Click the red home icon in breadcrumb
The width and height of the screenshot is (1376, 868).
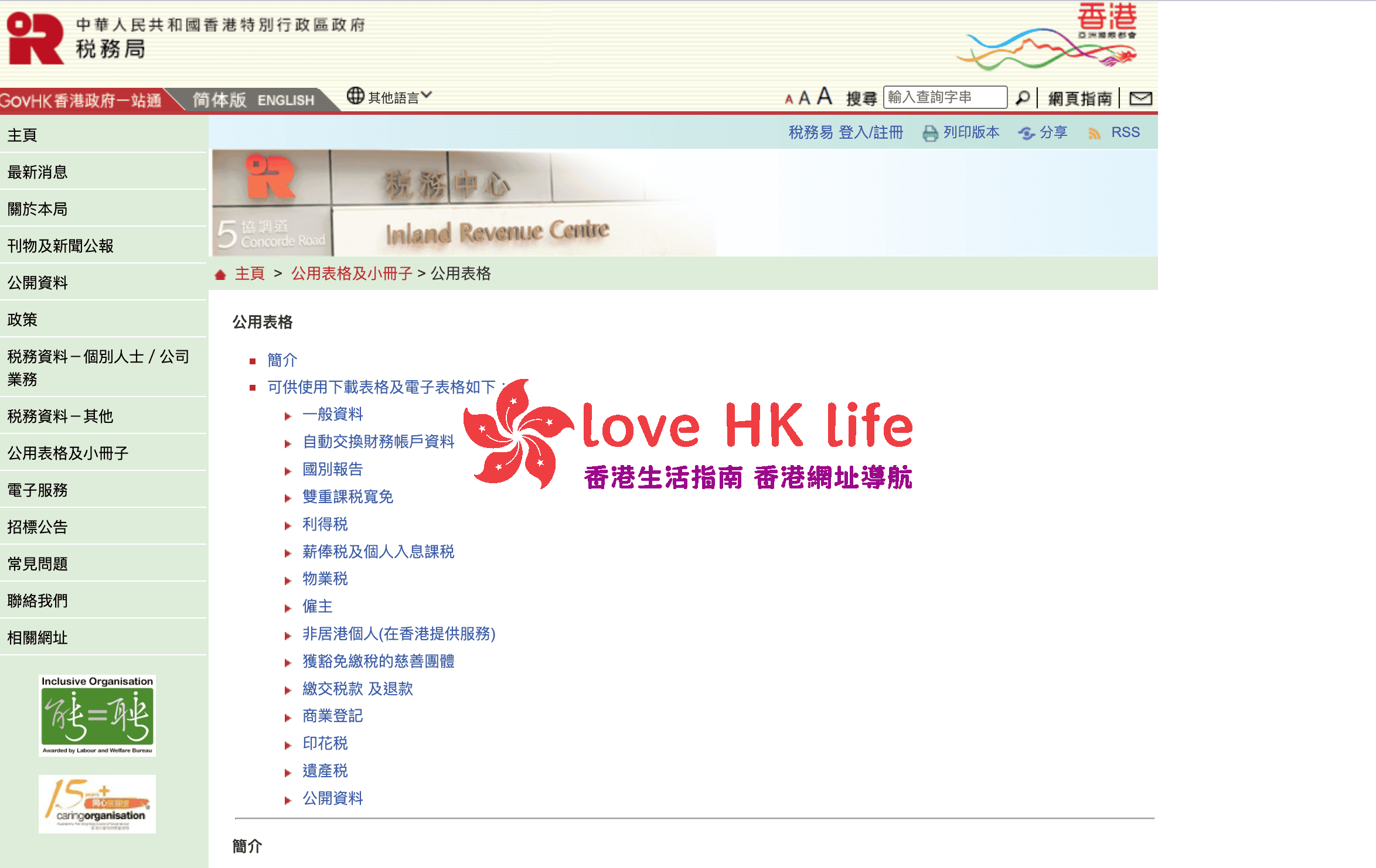220,274
